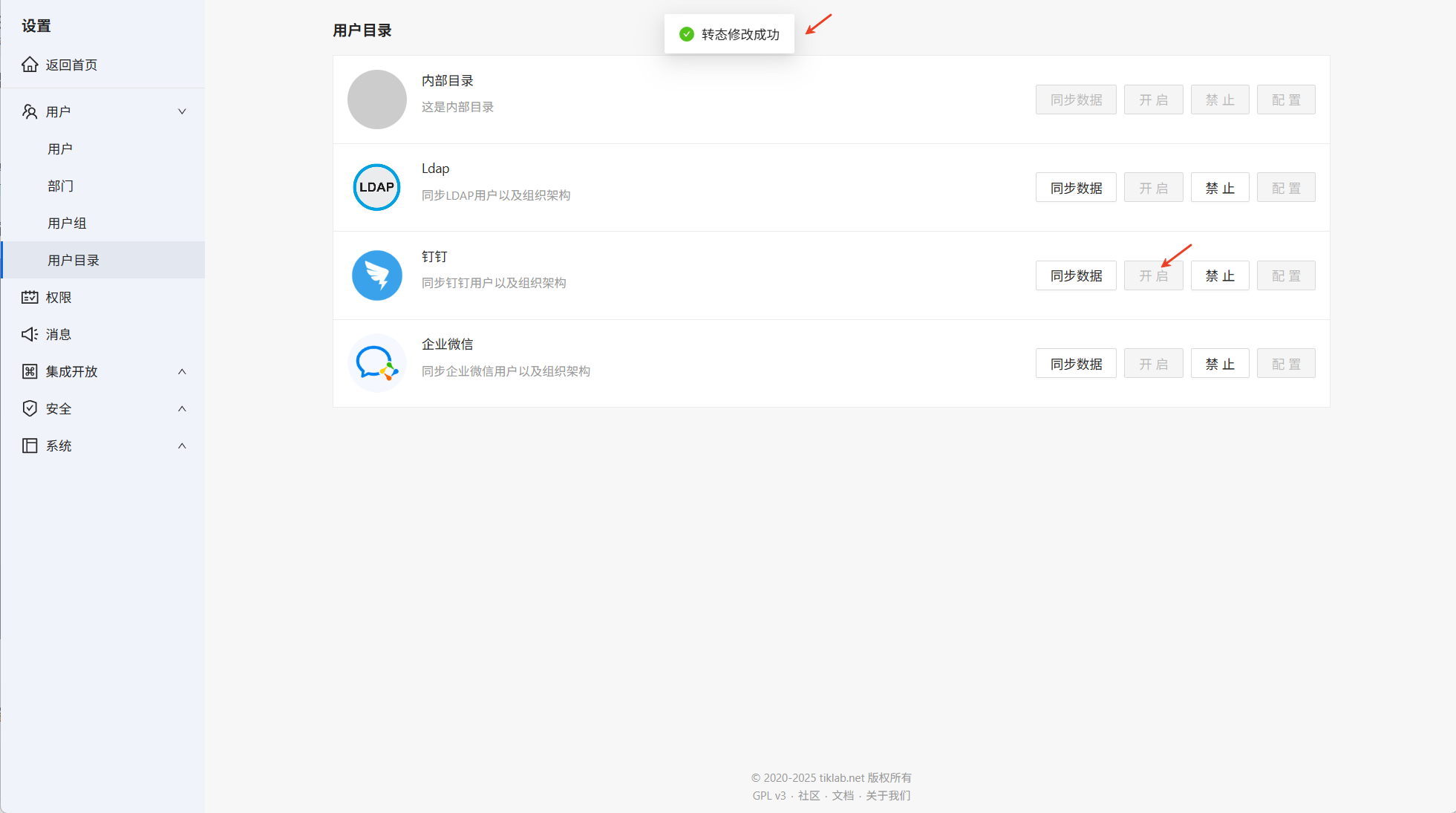
Task: Disable 企业微信 directory with 禁止
Action: 1219,364
